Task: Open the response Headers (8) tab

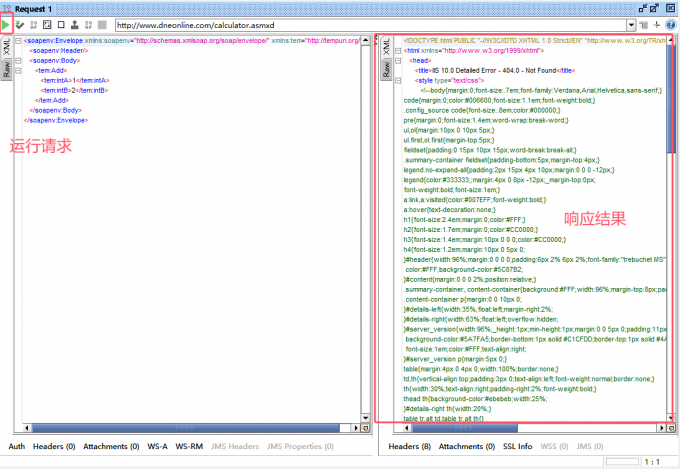Action: click(x=410, y=446)
